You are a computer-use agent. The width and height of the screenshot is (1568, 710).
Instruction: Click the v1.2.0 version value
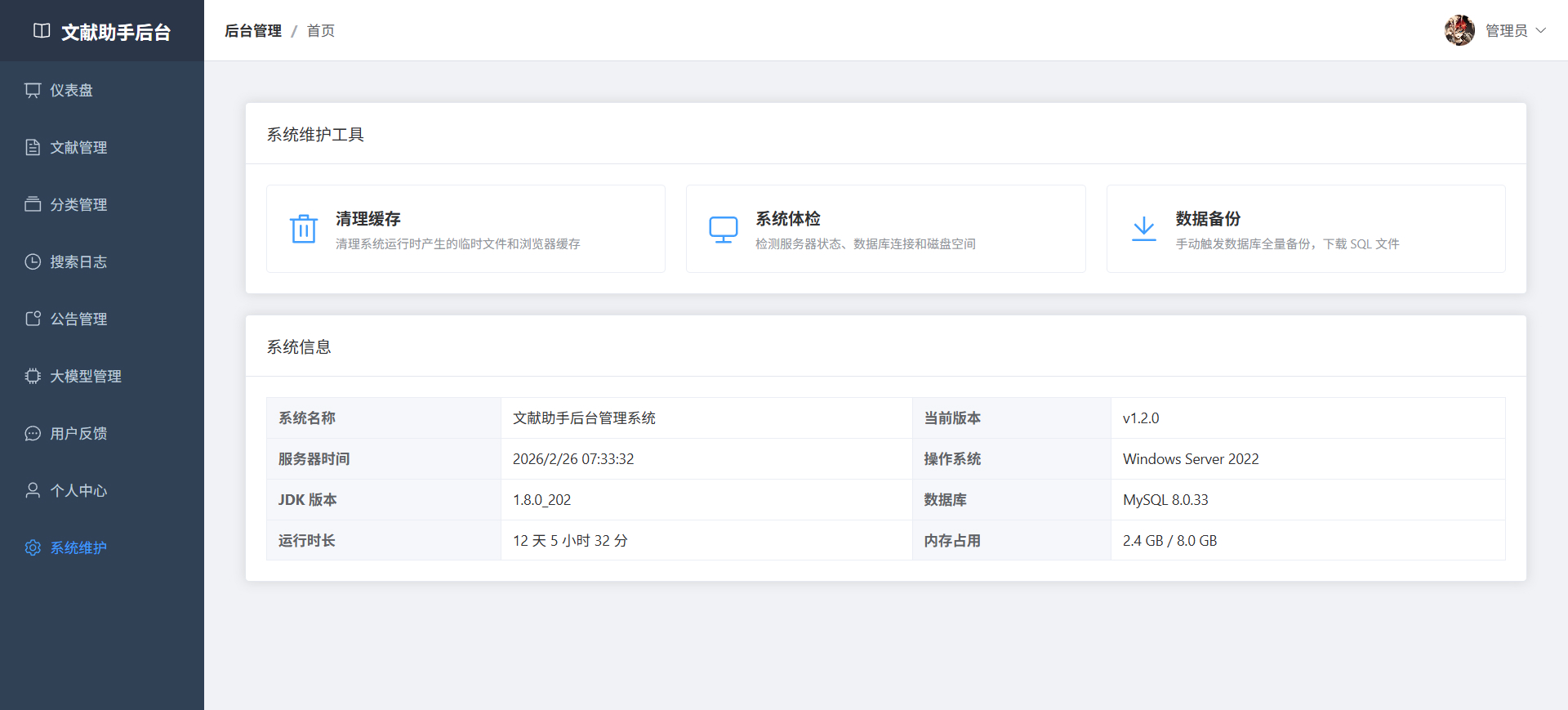[x=1141, y=418]
